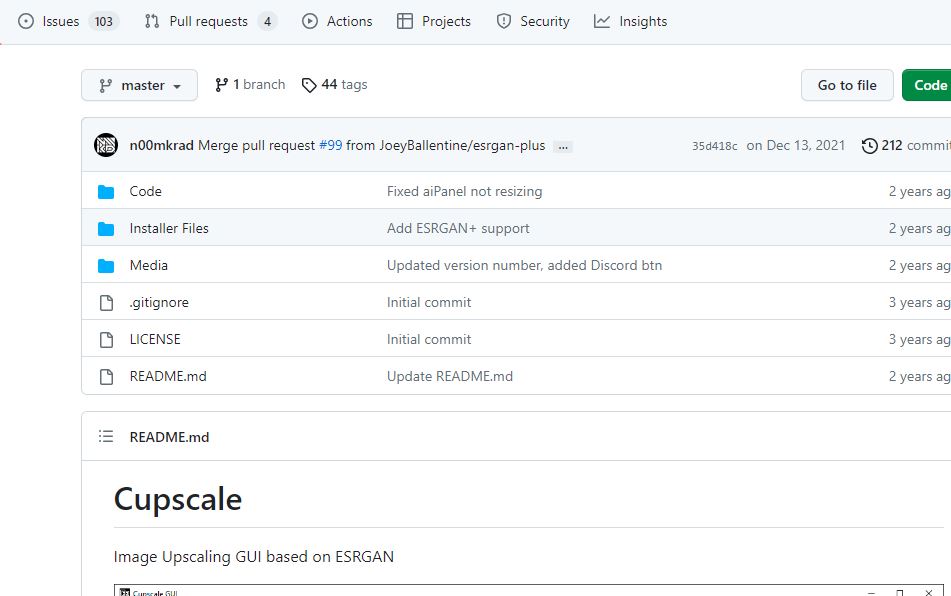This screenshot has width=951, height=596.
Task: Click the tag icon beside '44 tags'
Action: tap(309, 85)
